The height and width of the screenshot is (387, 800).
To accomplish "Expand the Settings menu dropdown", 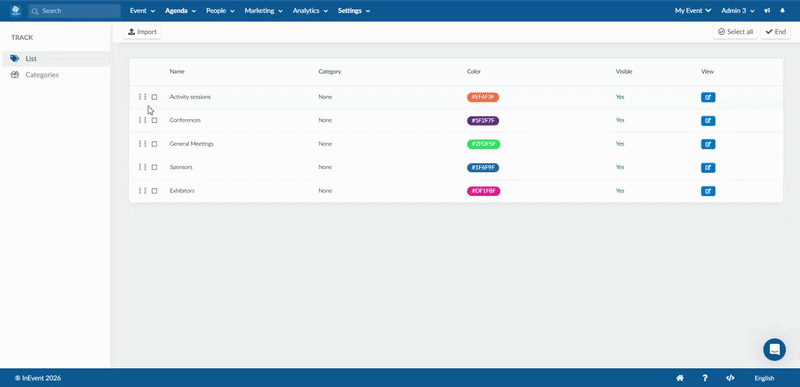I will pyautogui.click(x=354, y=11).
